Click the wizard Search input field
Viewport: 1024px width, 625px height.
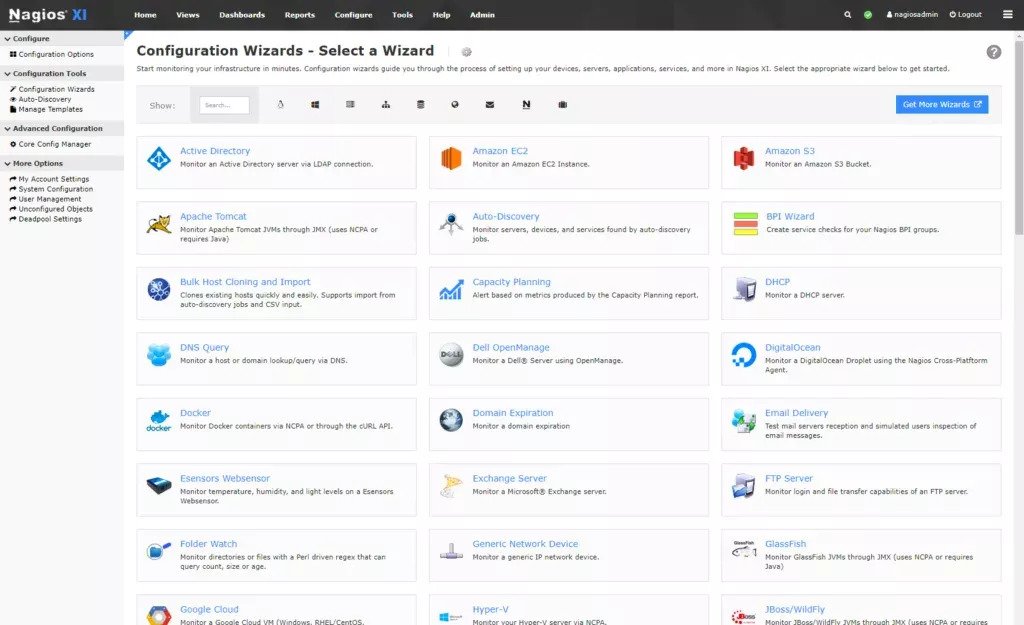[x=224, y=105]
